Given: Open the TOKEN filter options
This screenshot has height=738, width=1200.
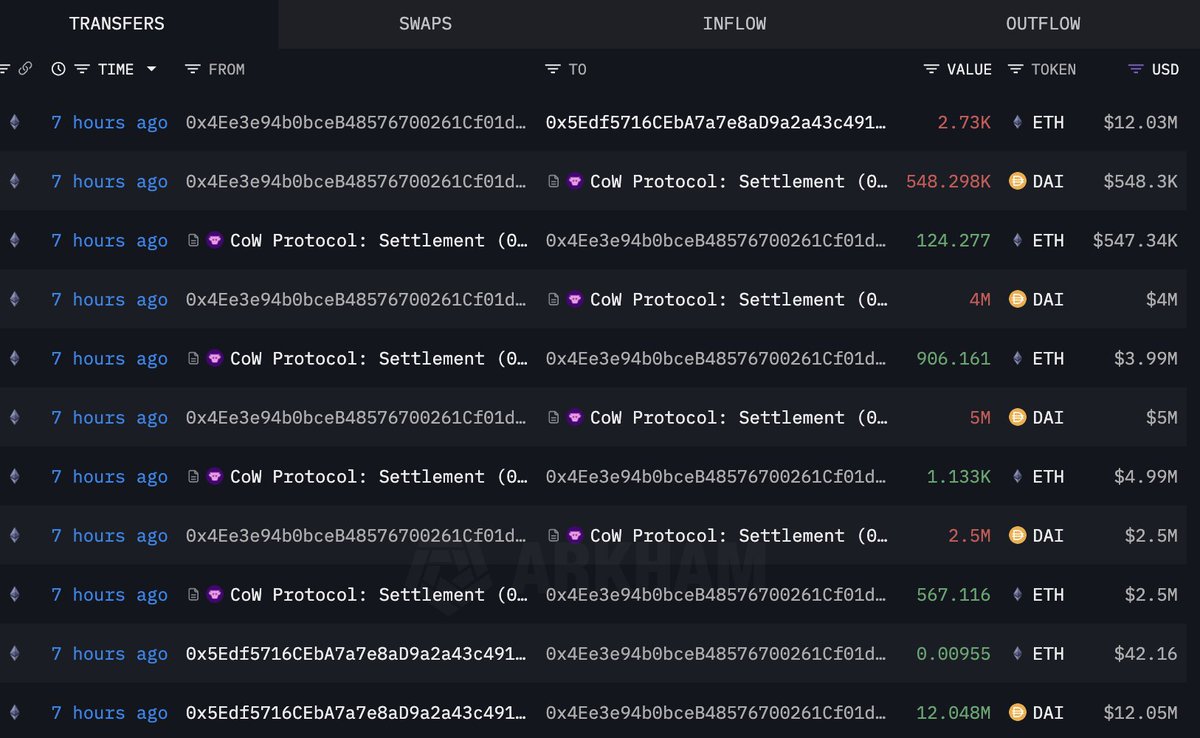Looking at the screenshot, I should [x=1015, y=69].
